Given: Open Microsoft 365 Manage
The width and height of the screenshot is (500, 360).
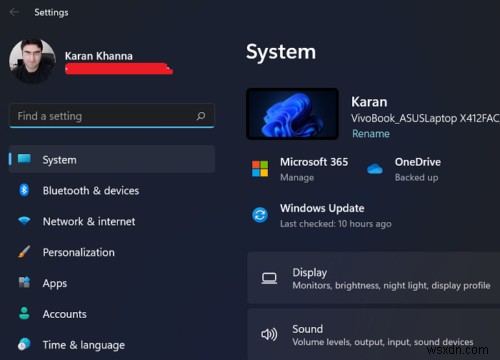Looking at the screenshot, I should [300, 169].
